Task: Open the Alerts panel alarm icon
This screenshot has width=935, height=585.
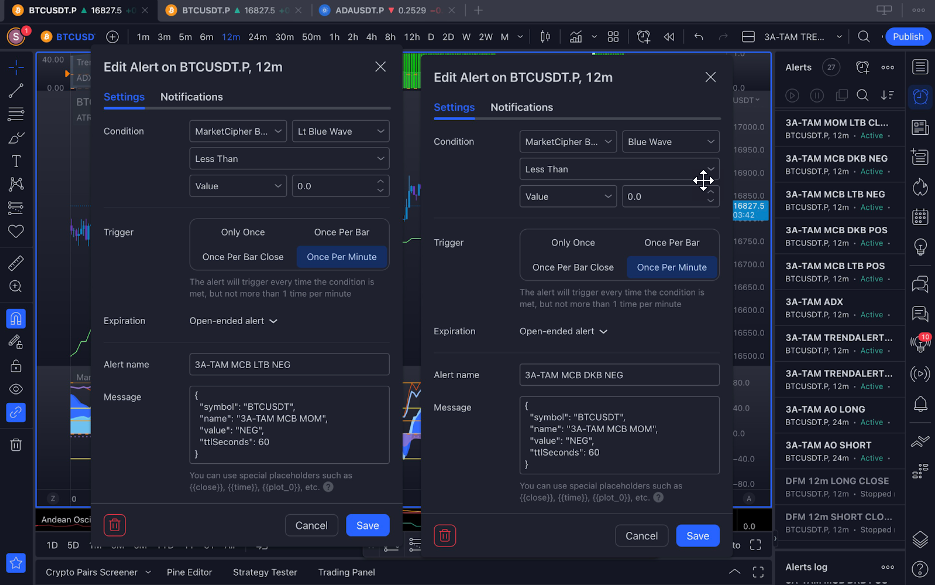Action: [920, 97]
